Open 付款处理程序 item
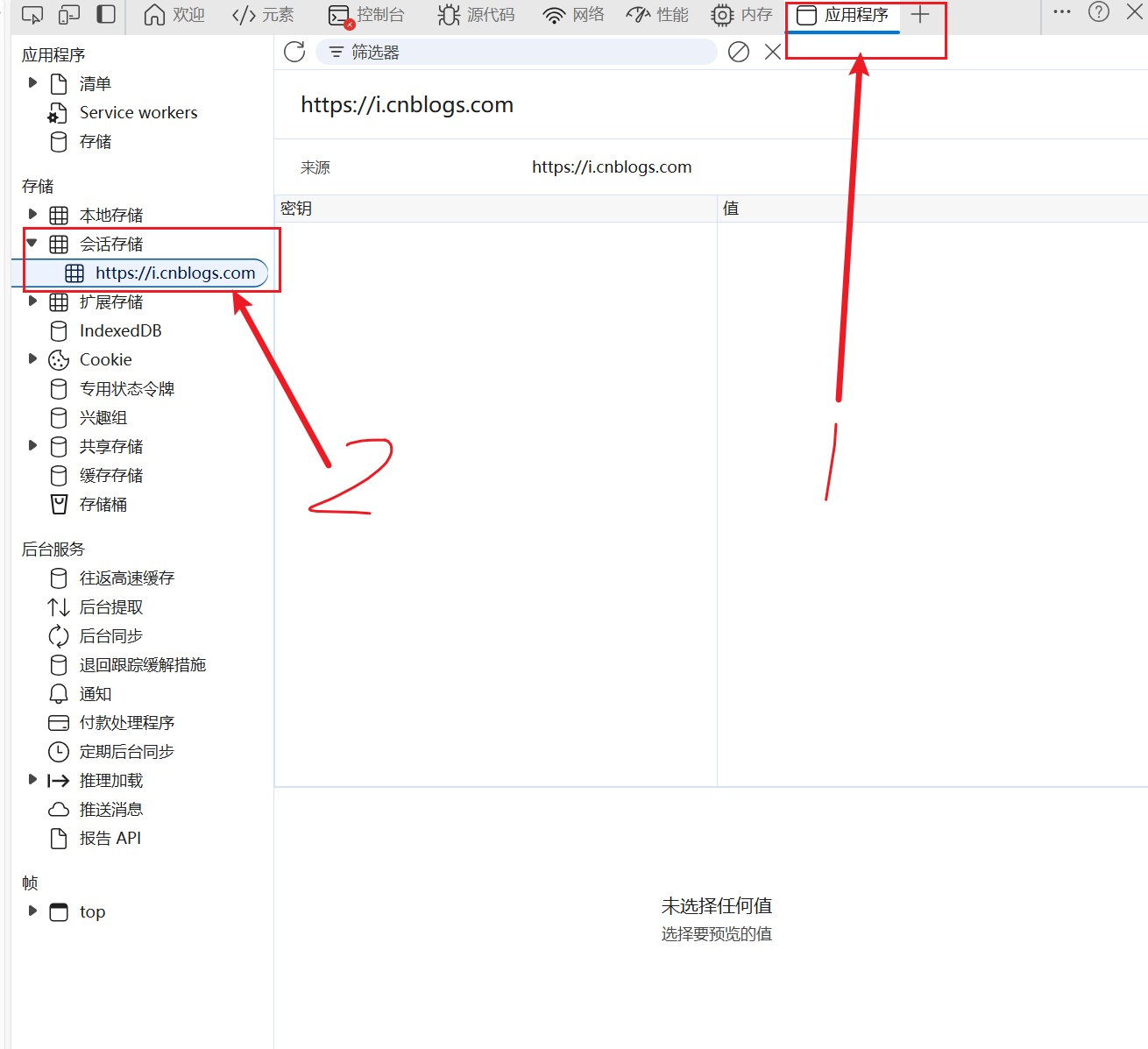 (x=127, y=722)
